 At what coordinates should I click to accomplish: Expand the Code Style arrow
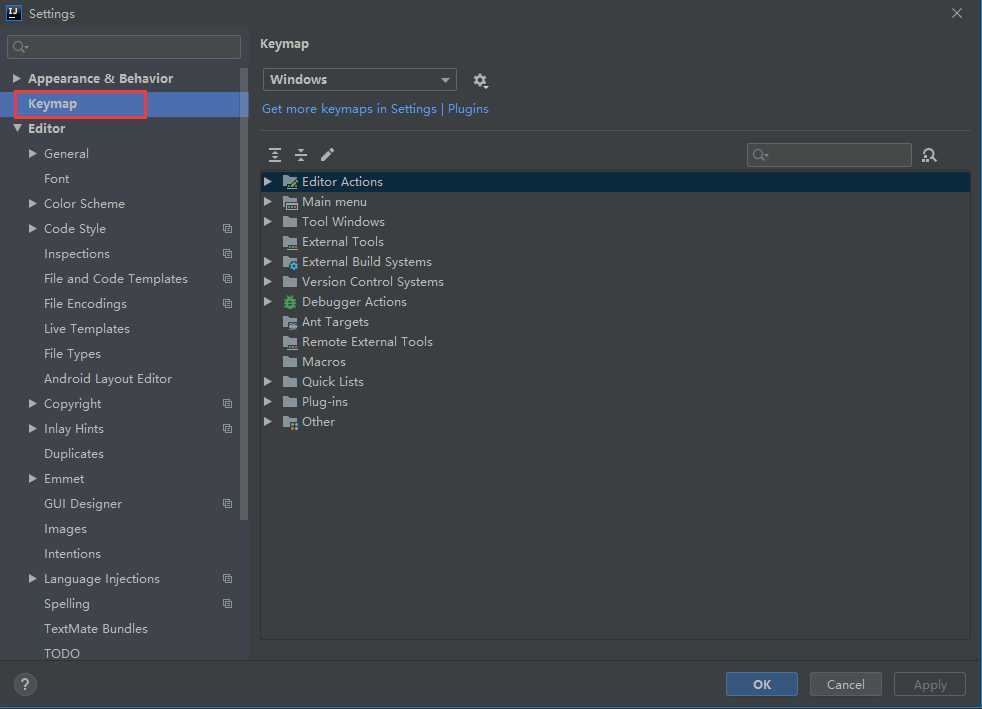[33, 229]
